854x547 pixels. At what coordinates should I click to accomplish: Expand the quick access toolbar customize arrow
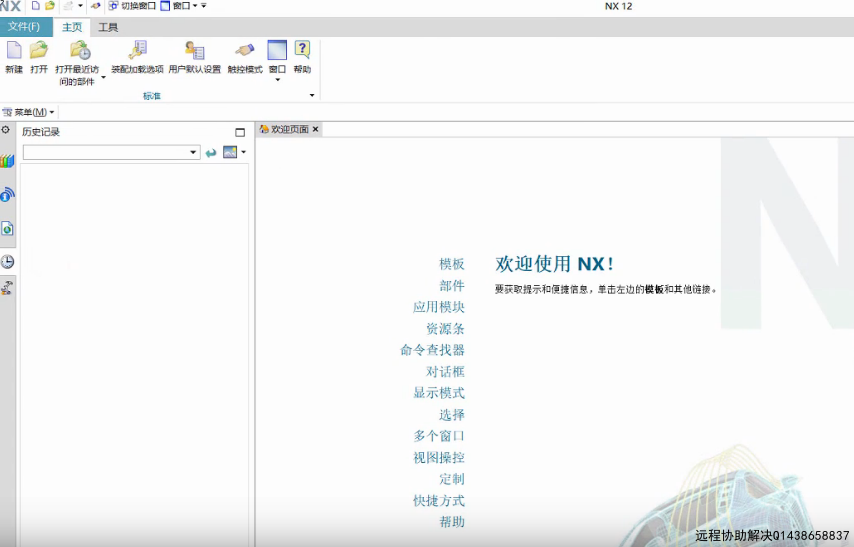tap(204, 6)
